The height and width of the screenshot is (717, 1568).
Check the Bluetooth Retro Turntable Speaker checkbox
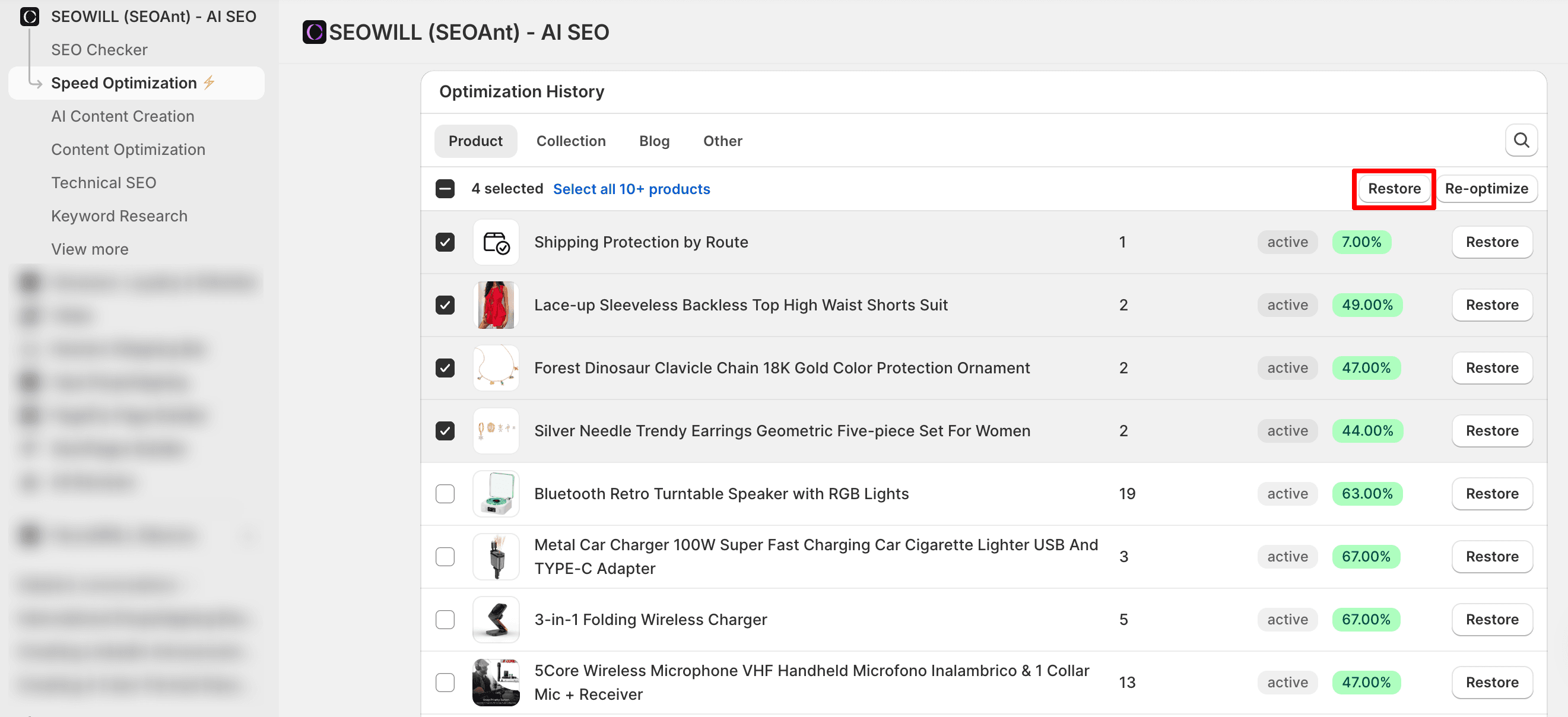(445, 494)
